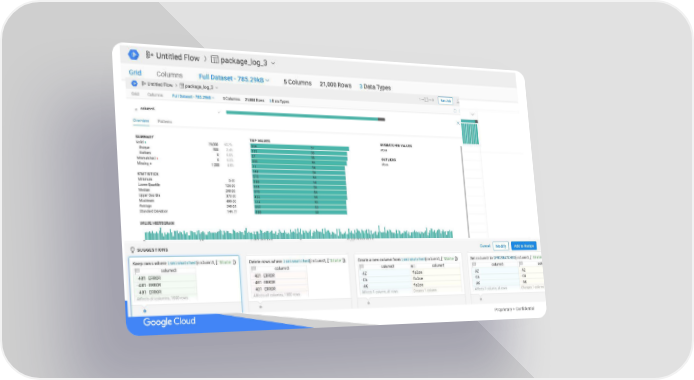
Task: Click the column icon in Delete rows card
Action: 253,268
